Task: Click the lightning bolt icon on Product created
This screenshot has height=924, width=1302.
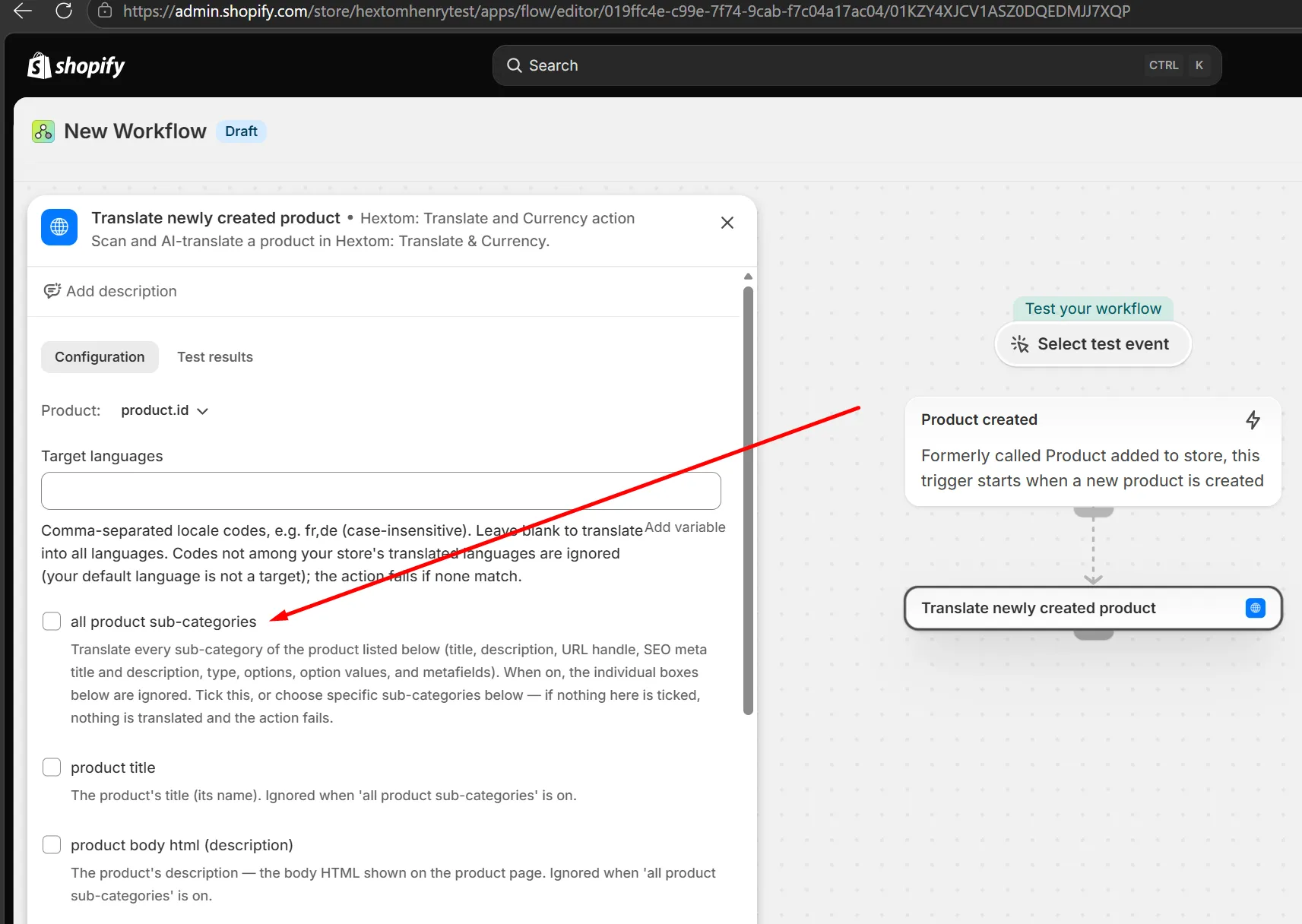Action: 1253,419
